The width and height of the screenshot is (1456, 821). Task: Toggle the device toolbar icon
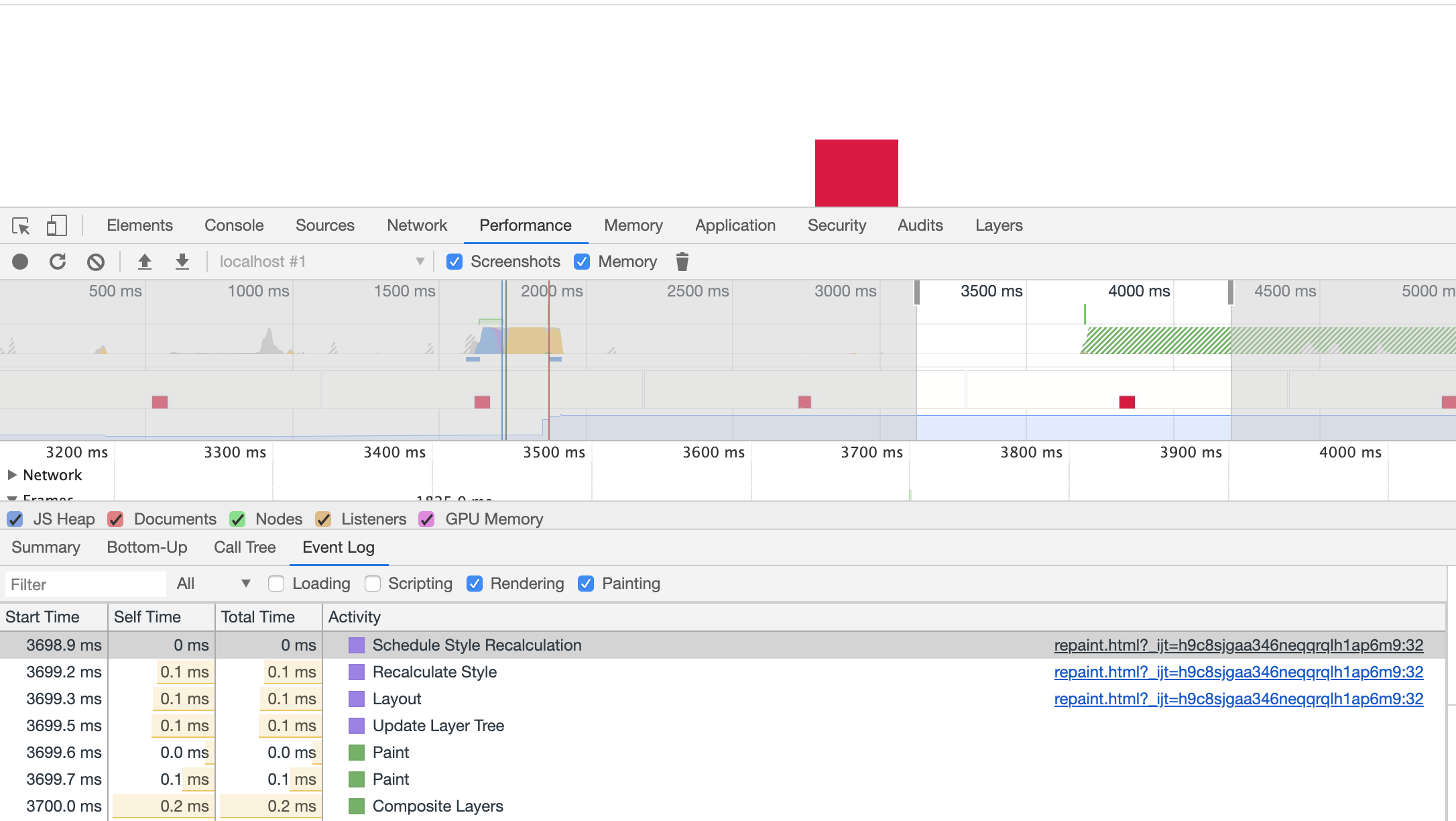(x=56, y=225)
